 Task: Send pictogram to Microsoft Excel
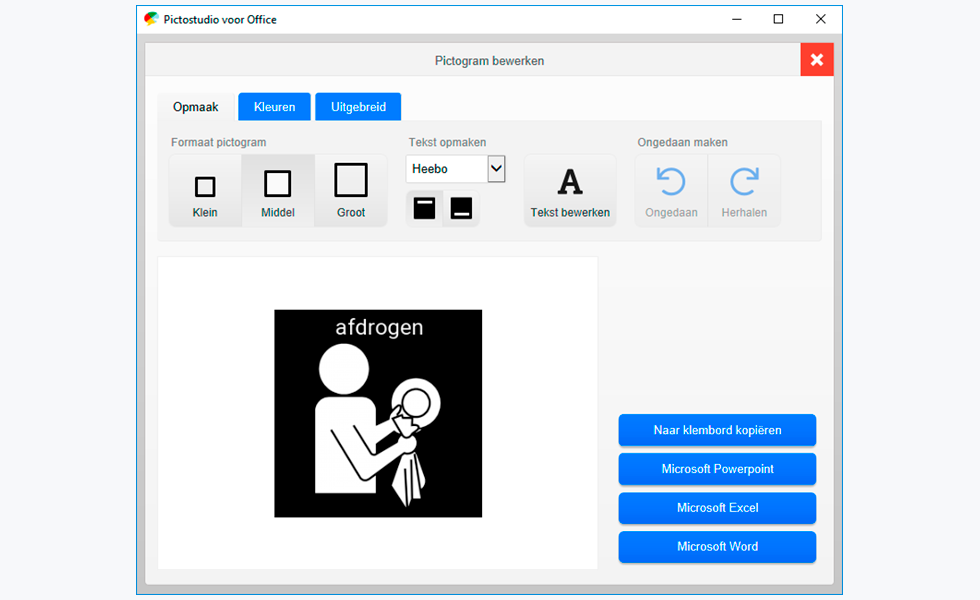(717, 508)
